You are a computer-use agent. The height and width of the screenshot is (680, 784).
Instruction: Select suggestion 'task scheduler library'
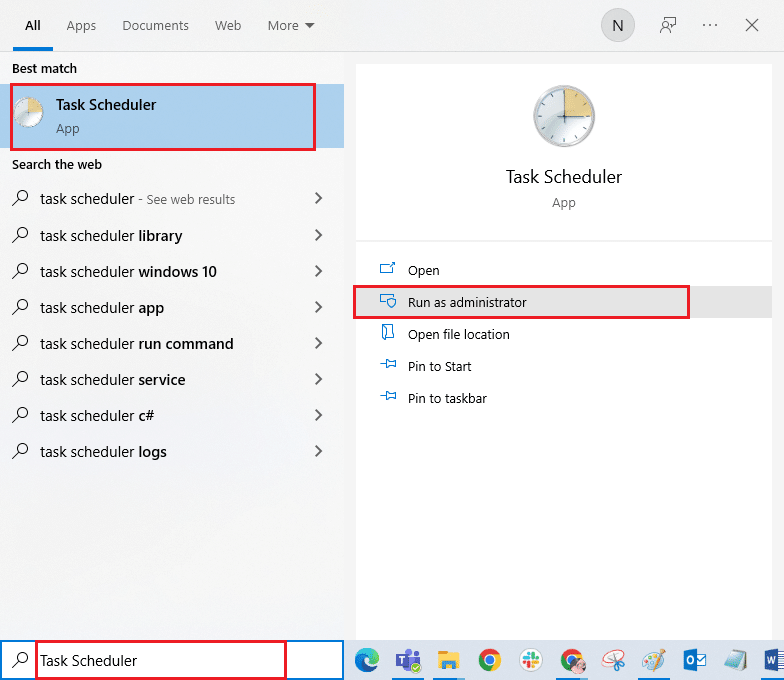click(x=172, y=235)
